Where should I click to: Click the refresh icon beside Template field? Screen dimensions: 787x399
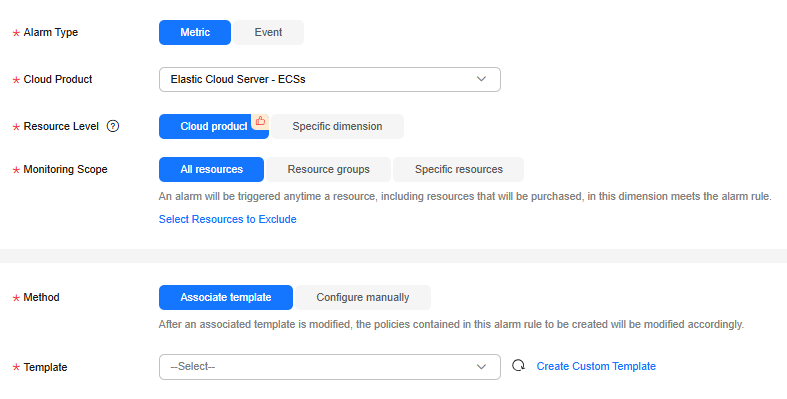518,366
